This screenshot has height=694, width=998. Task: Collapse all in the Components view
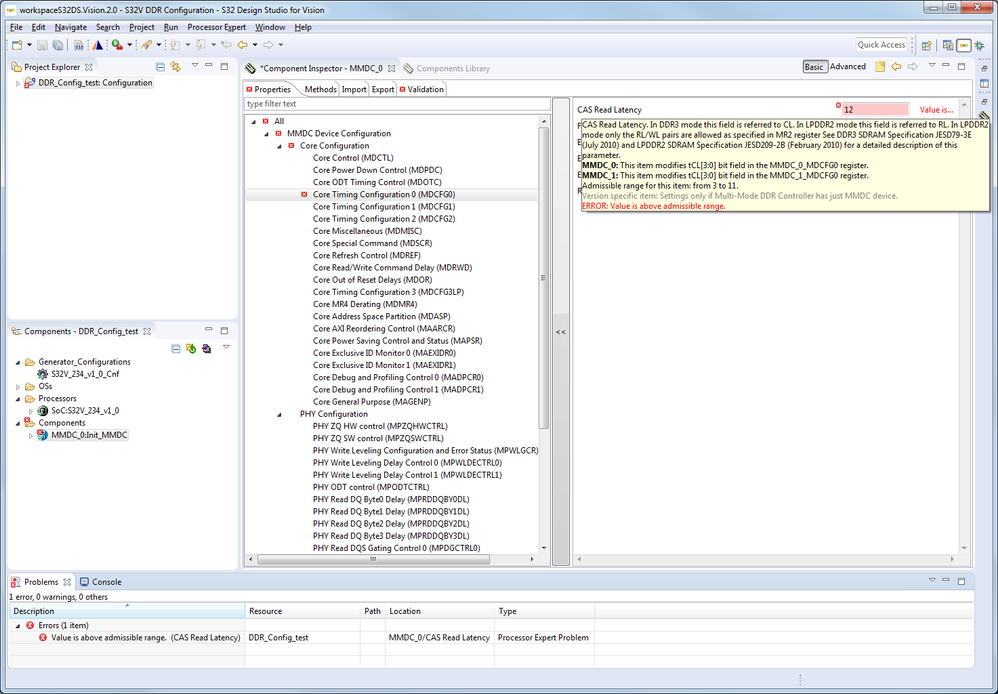(x=176, y=348)
